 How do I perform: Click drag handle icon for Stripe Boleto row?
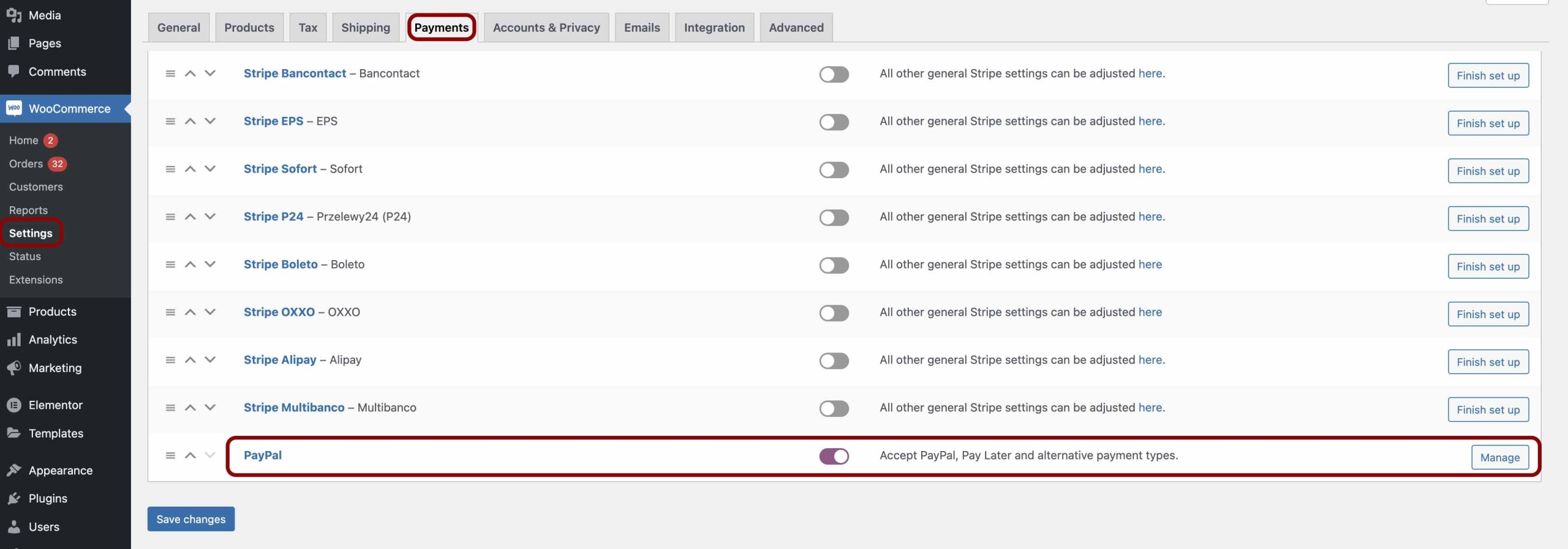tap(170, 264)
